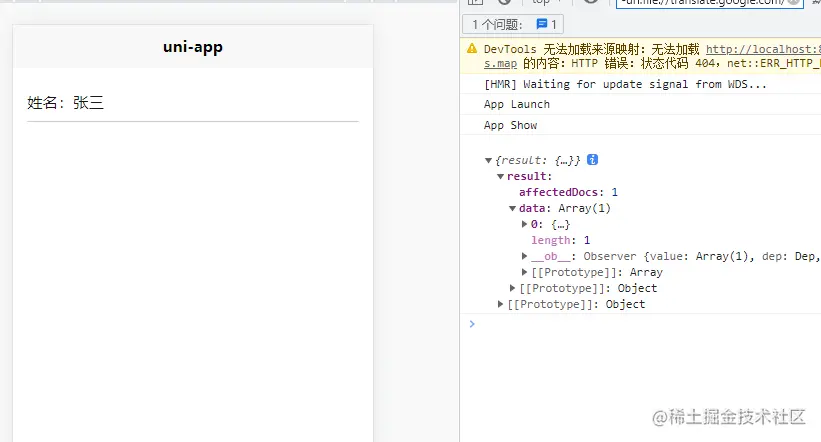The width and height of the screenshot is (821, 442).
Task: Expand the [[Prototype]]: Array entry
Action: click(x=524, y=272)
